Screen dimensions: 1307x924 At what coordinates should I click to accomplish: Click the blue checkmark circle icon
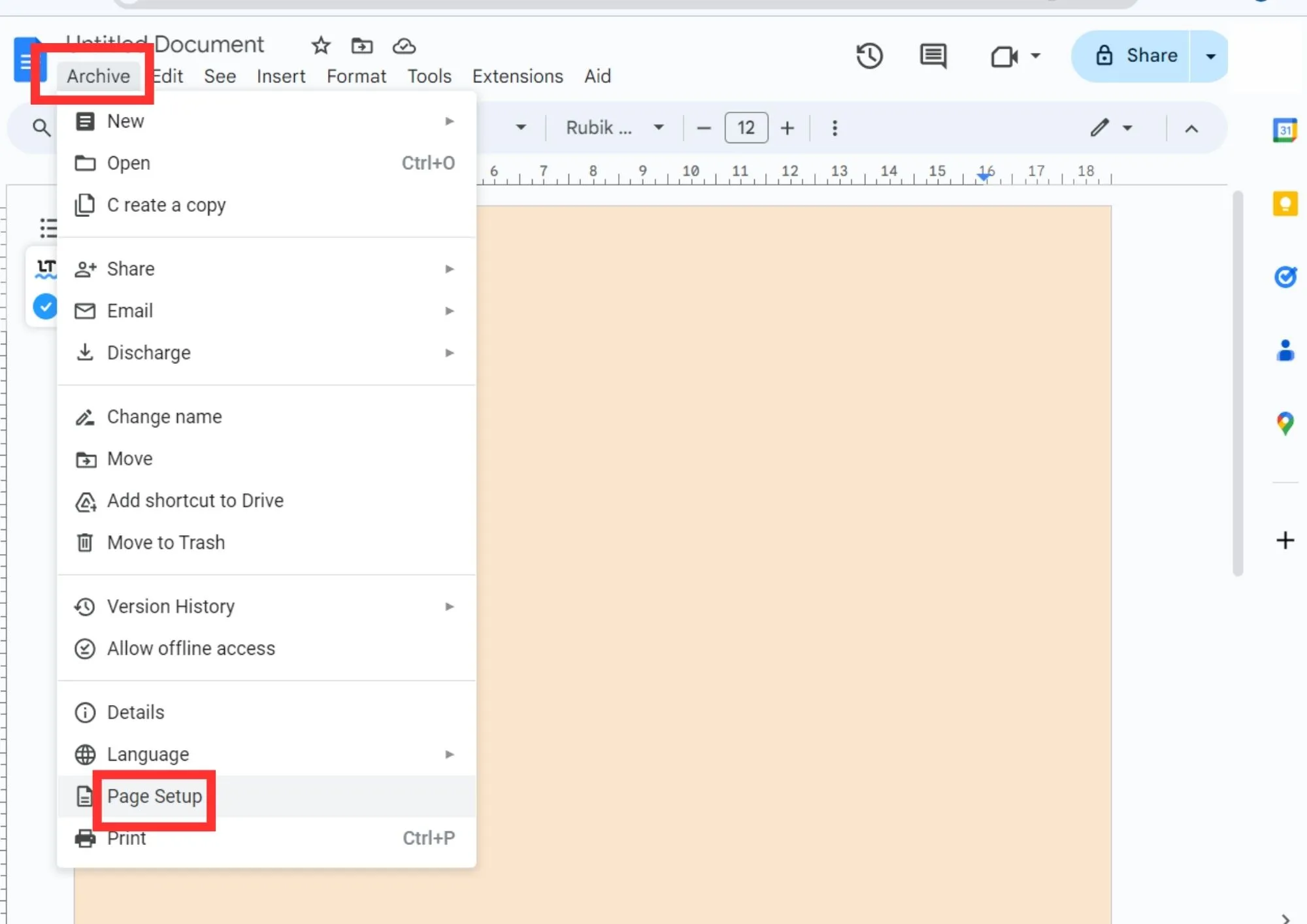coord(44,306)
